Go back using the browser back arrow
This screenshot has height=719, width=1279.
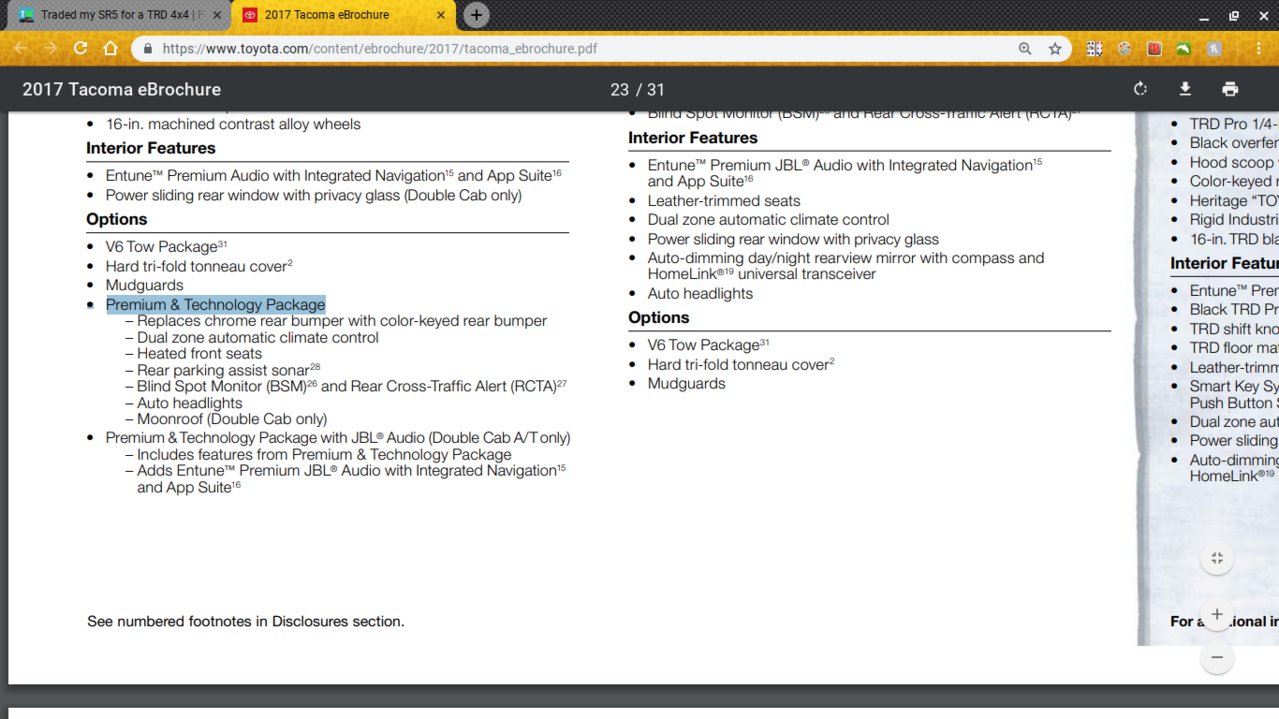pos(22,48)
